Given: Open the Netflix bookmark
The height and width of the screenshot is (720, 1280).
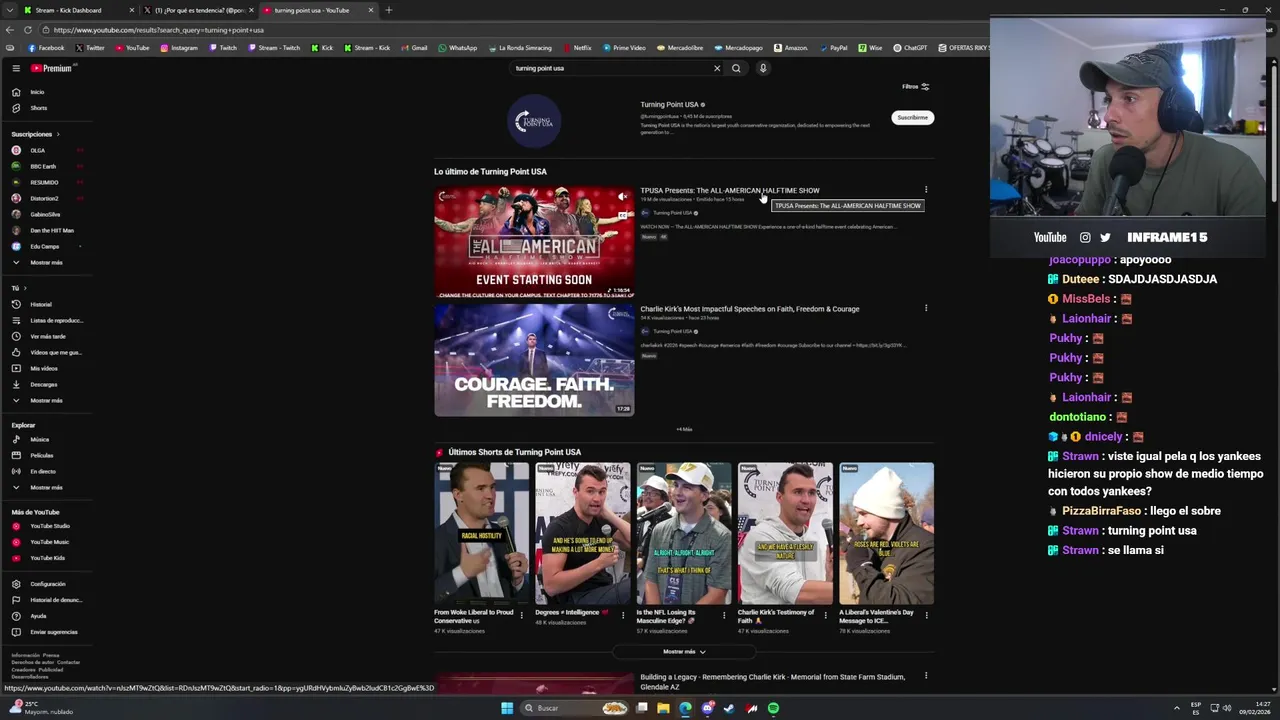Looking at the screenshot, I should [577, 48].
